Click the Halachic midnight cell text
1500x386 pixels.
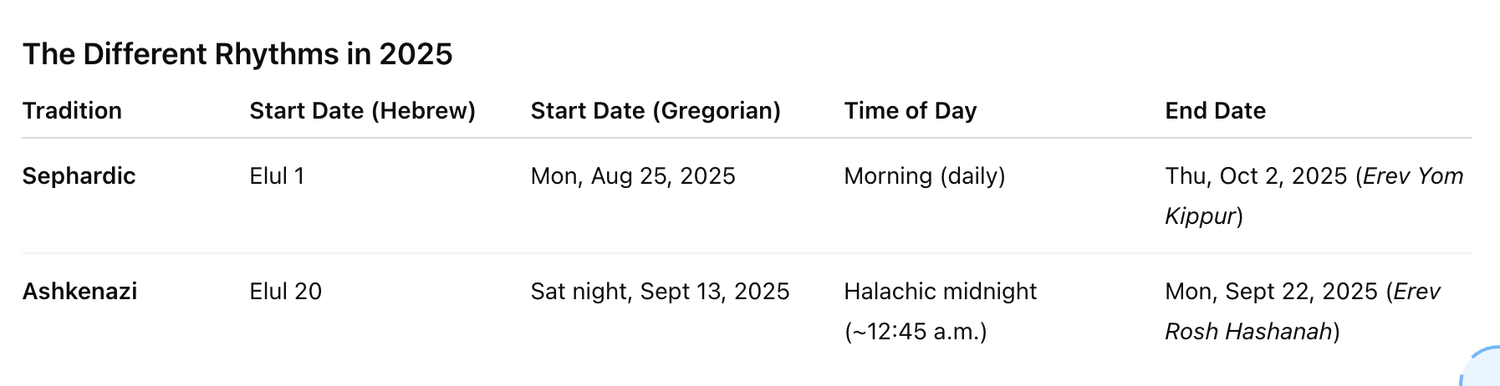coord(941,292)
